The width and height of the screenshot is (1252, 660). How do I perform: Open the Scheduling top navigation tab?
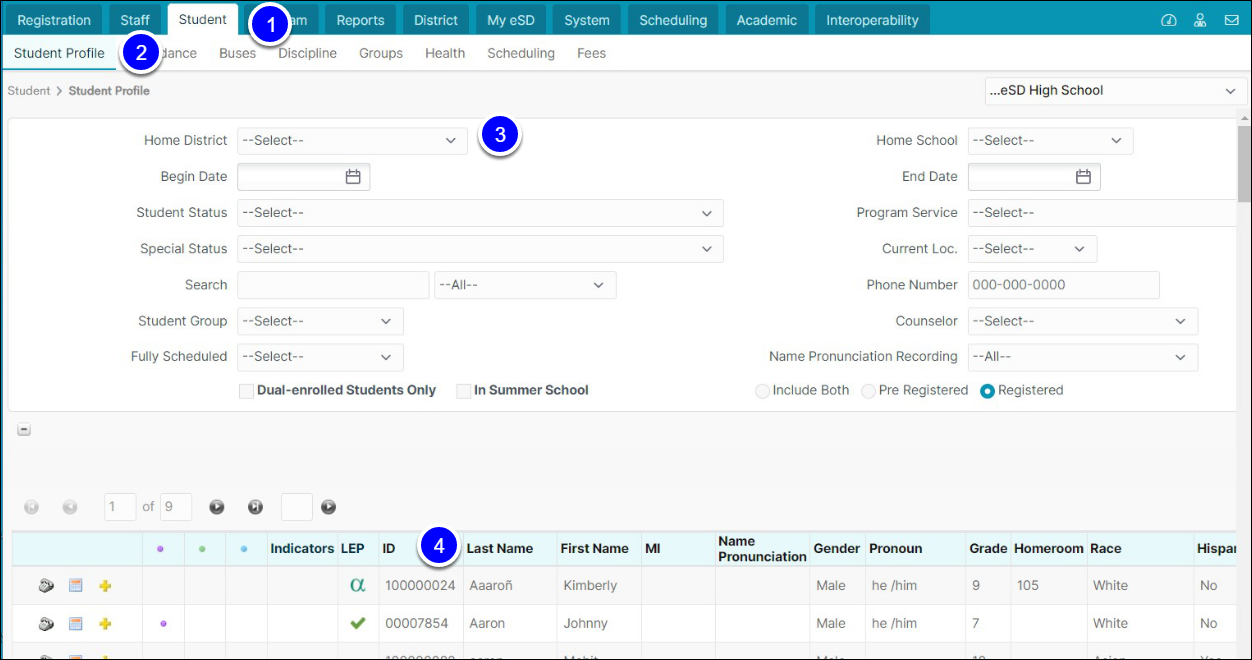pos(673,20)
